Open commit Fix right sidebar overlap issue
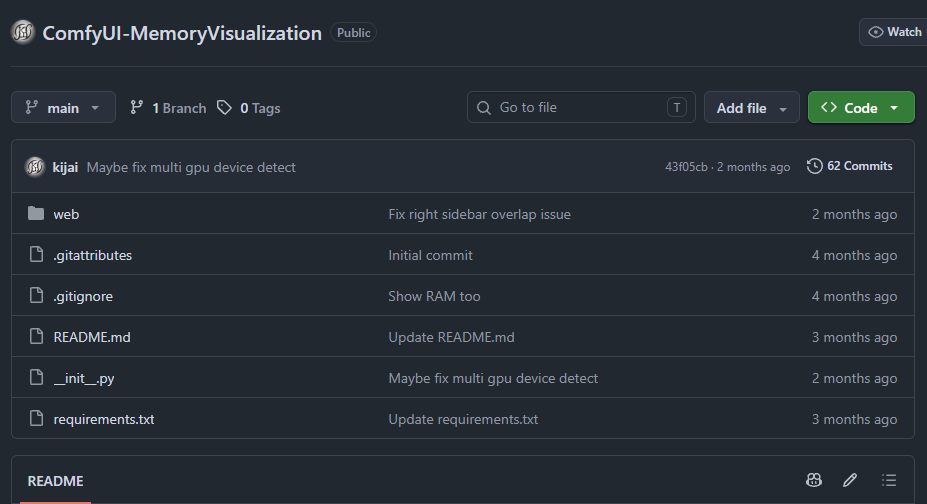Image resolution: width=927 pixels, height=504 pixels. [479, 214]
